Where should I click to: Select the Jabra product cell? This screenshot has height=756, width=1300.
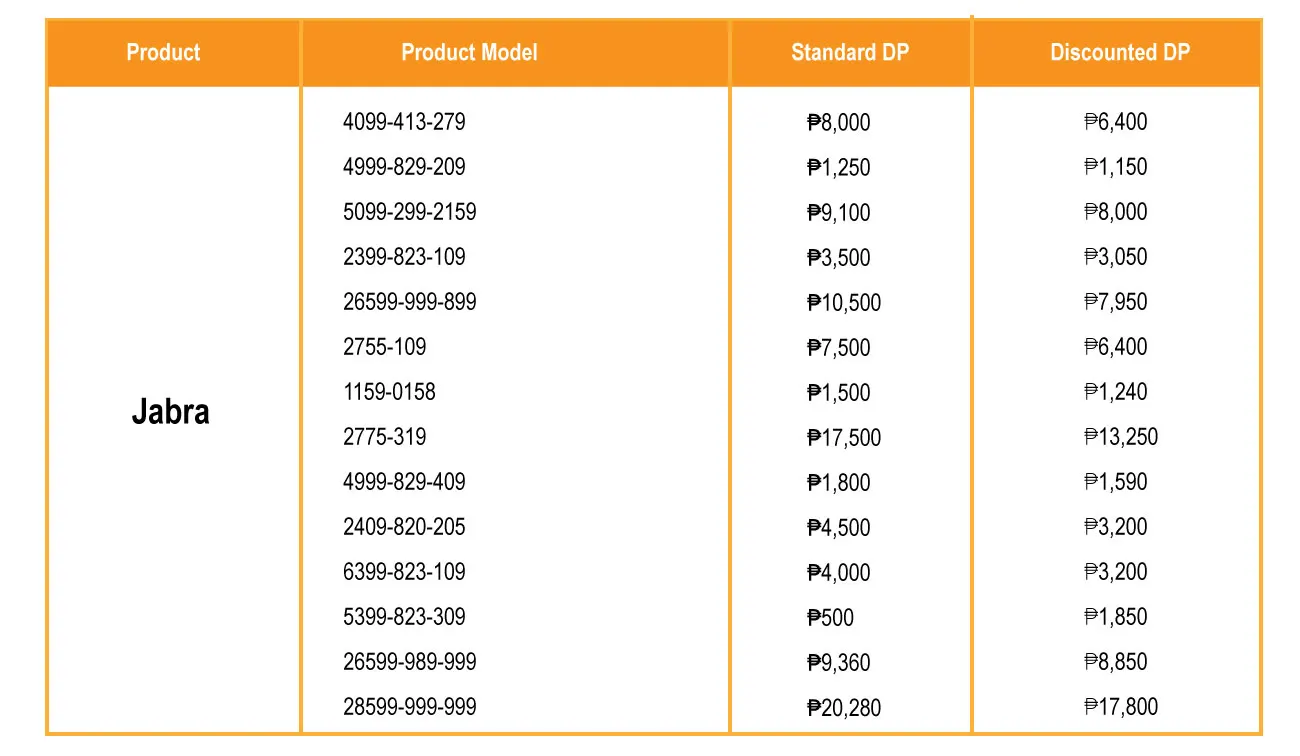click(171, 412)
